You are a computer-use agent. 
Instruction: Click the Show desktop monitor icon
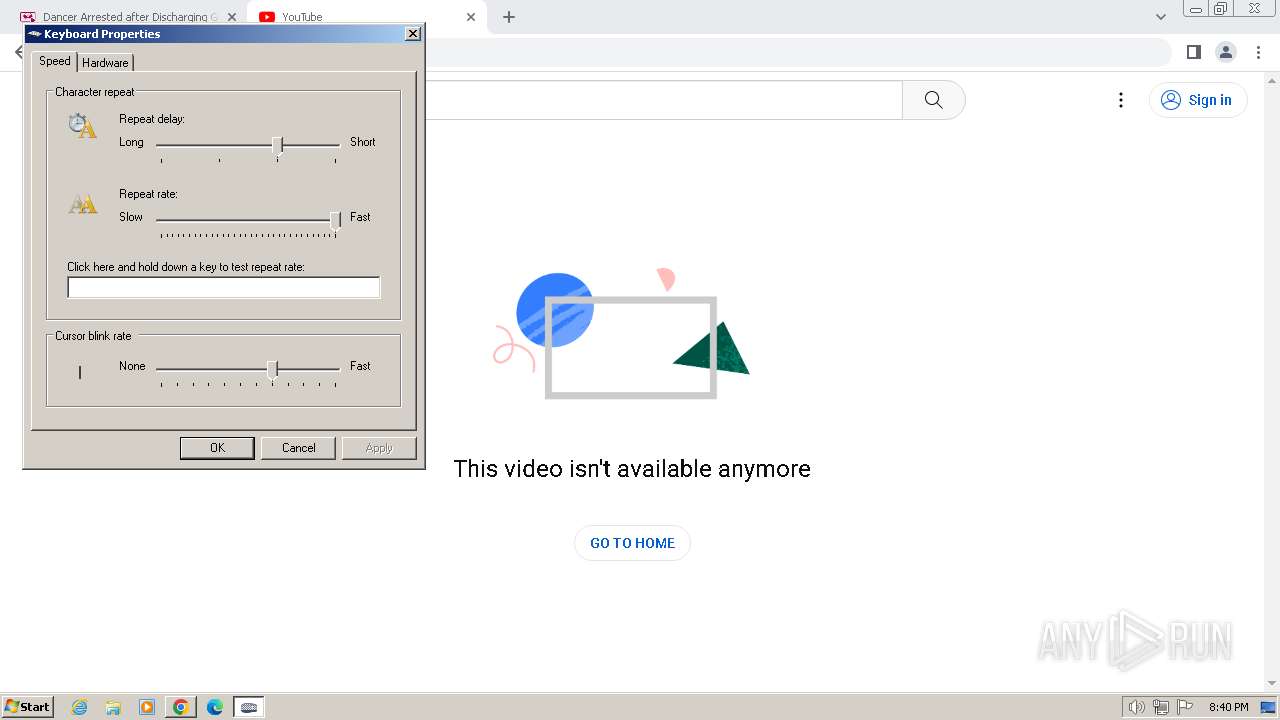tap(1269, 707)
